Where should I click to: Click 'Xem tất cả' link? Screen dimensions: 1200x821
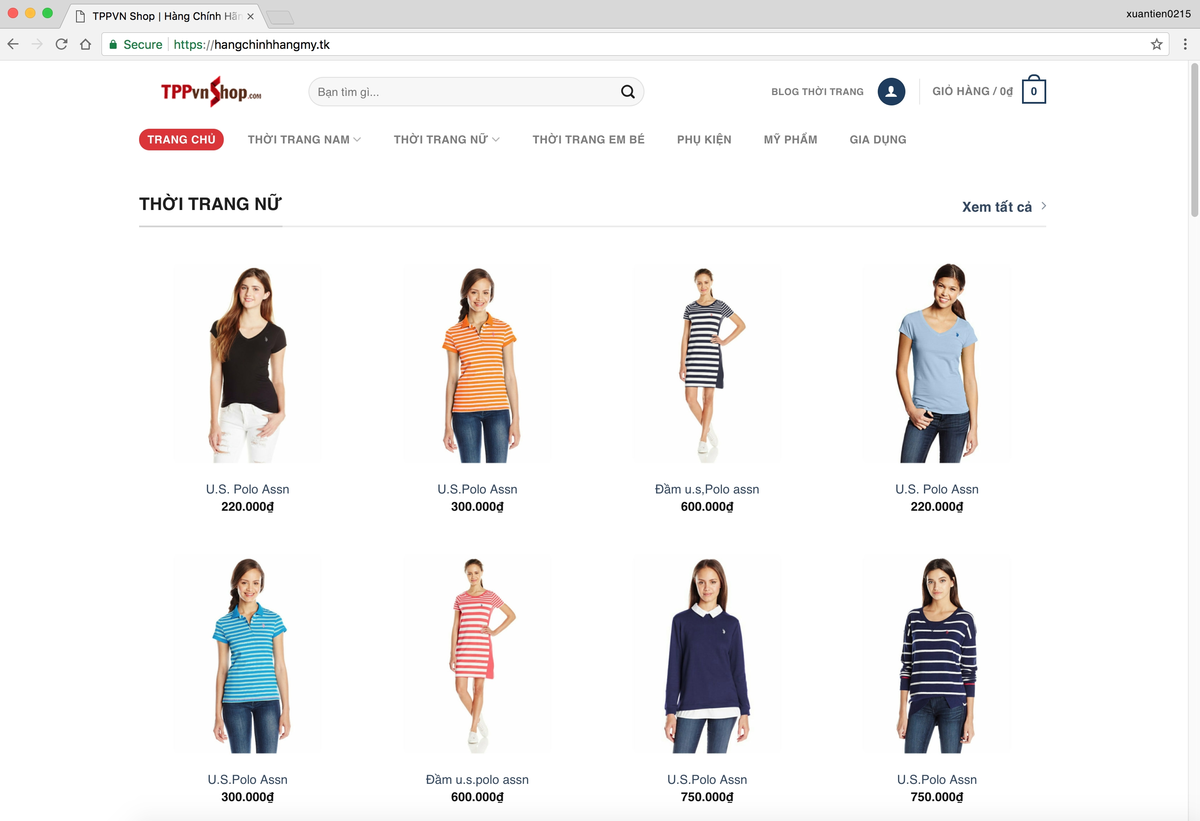[x=996, y=207]
